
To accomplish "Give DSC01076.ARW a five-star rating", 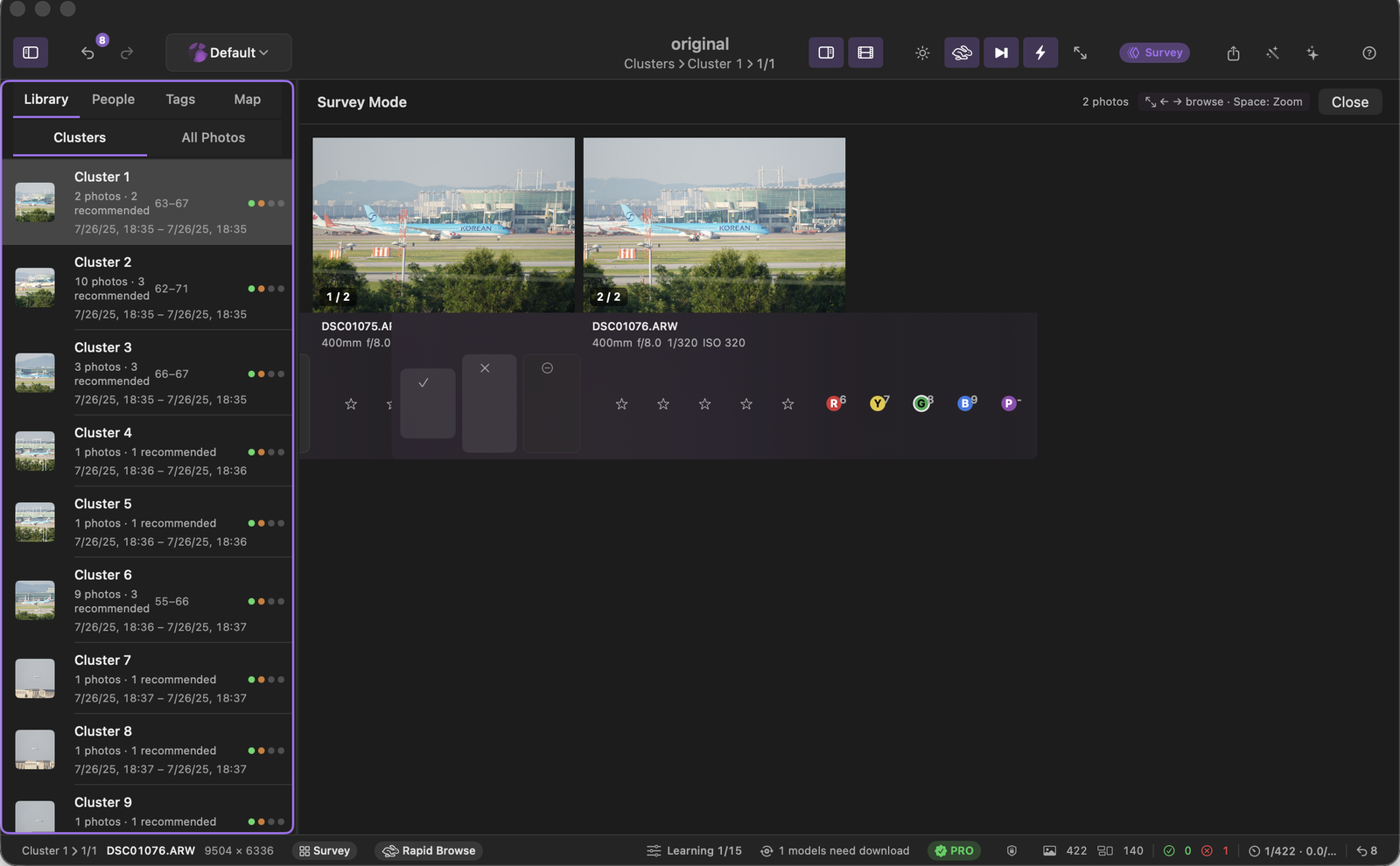I will point(787,404).
